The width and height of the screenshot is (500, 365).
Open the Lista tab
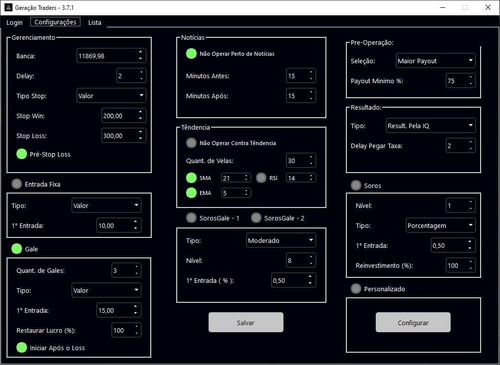(94, 22)
